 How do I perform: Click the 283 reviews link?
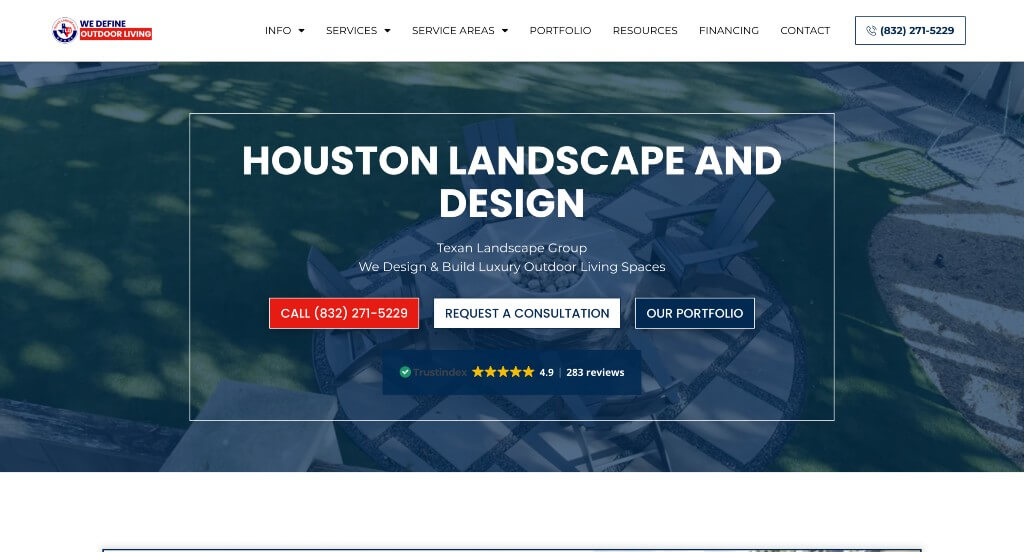pos(595,372)
